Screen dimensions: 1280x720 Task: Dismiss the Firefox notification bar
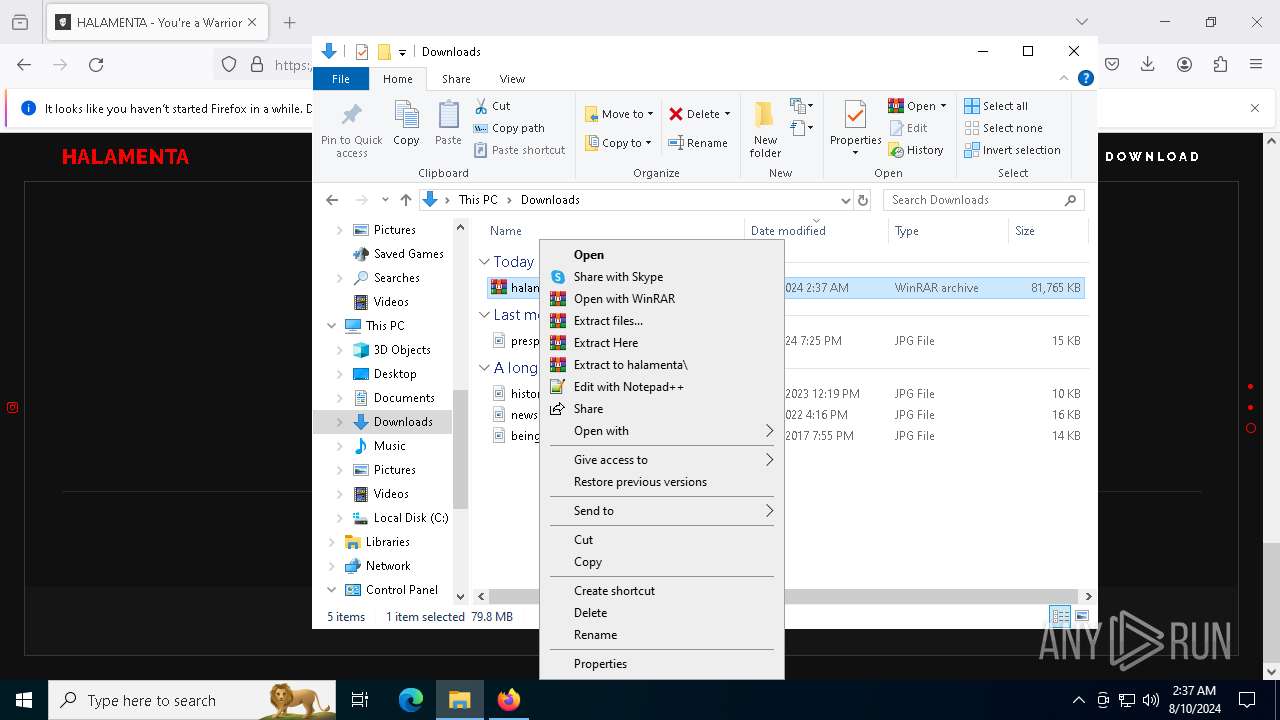click(1255, 108)
